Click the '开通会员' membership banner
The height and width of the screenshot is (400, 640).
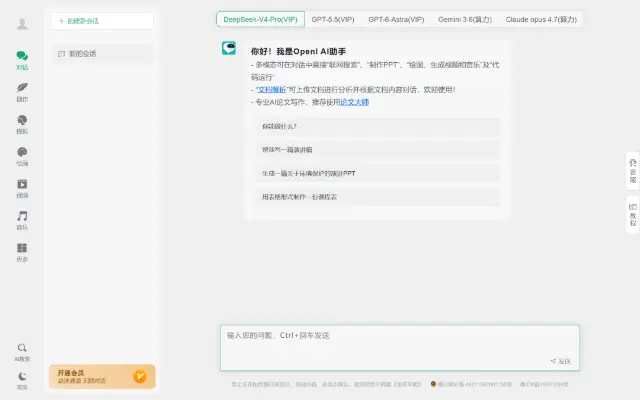pyautogui.click(x=102, y=376)
